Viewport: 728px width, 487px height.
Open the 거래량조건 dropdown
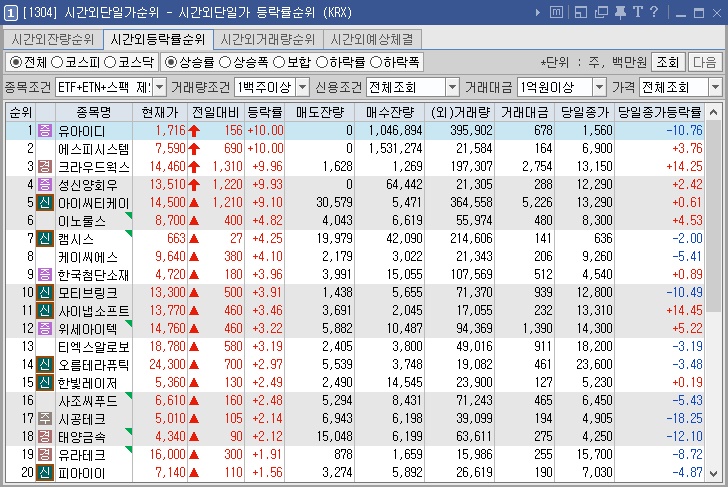[x=302, y=87]
